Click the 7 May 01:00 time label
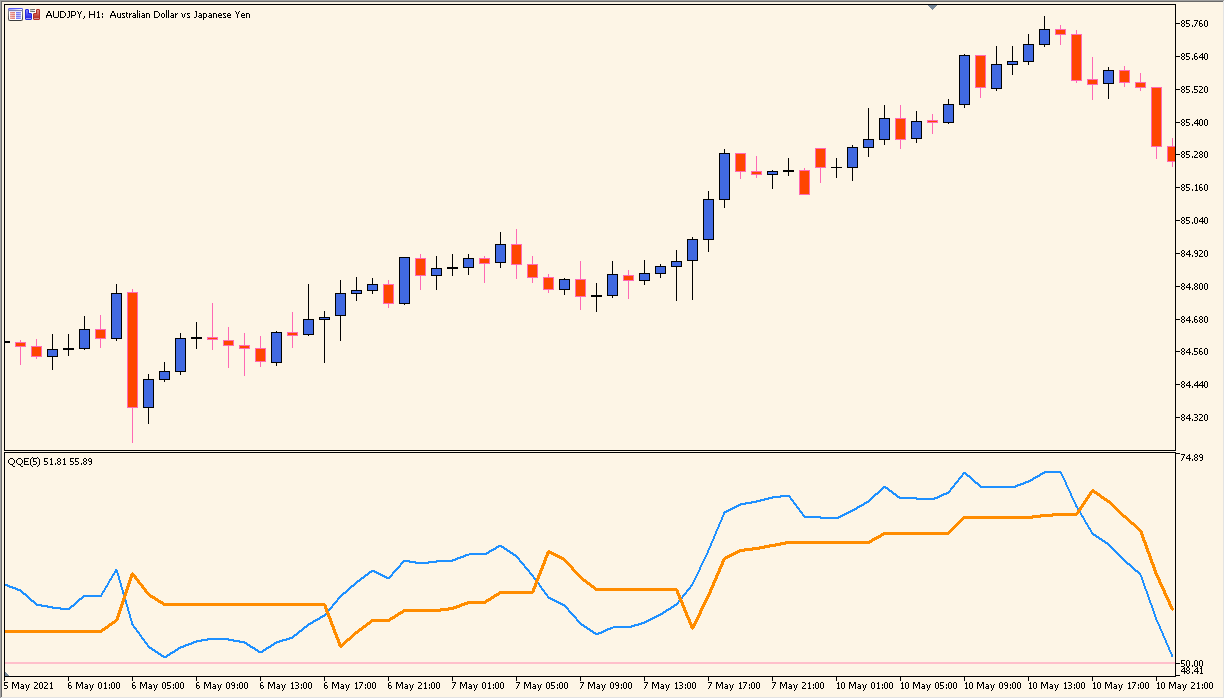 pos(479,686)
